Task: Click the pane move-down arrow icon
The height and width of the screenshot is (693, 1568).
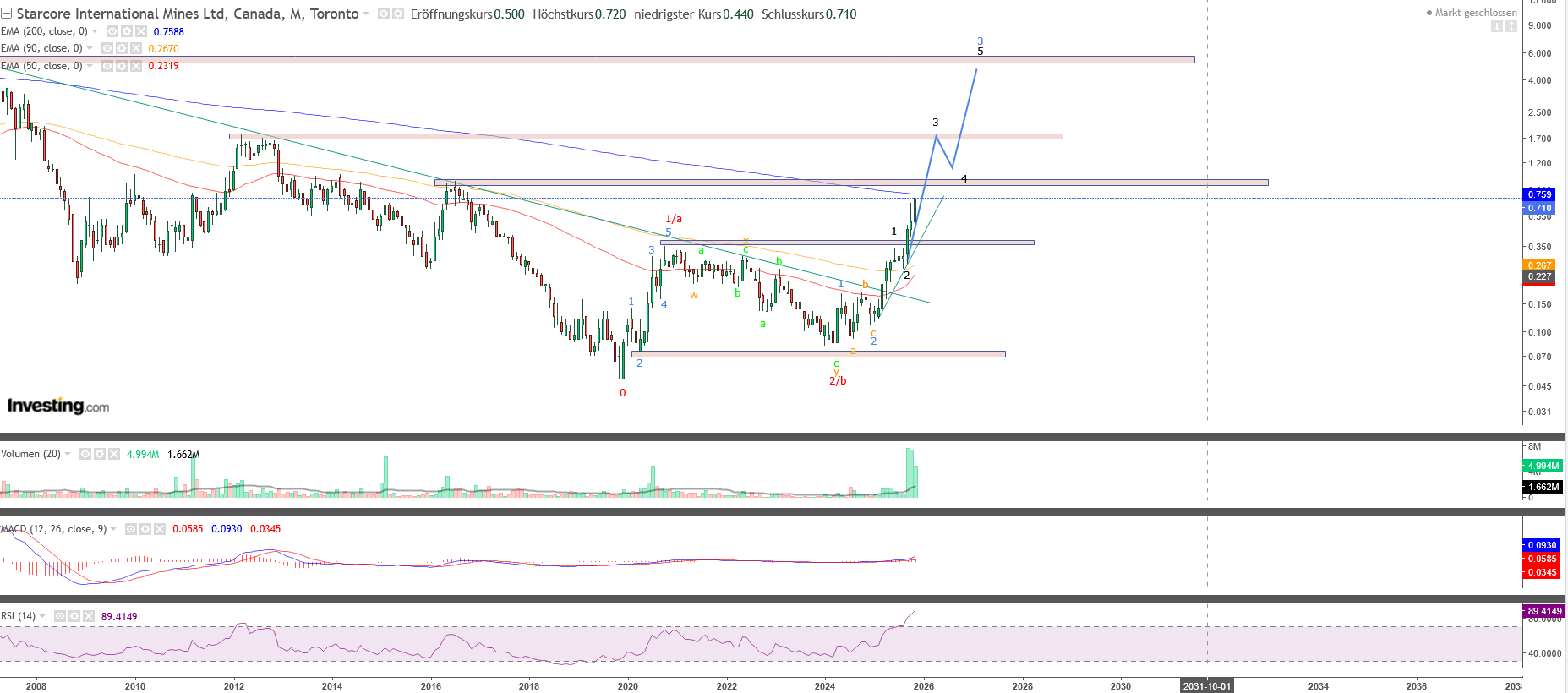Action: 1497,26
